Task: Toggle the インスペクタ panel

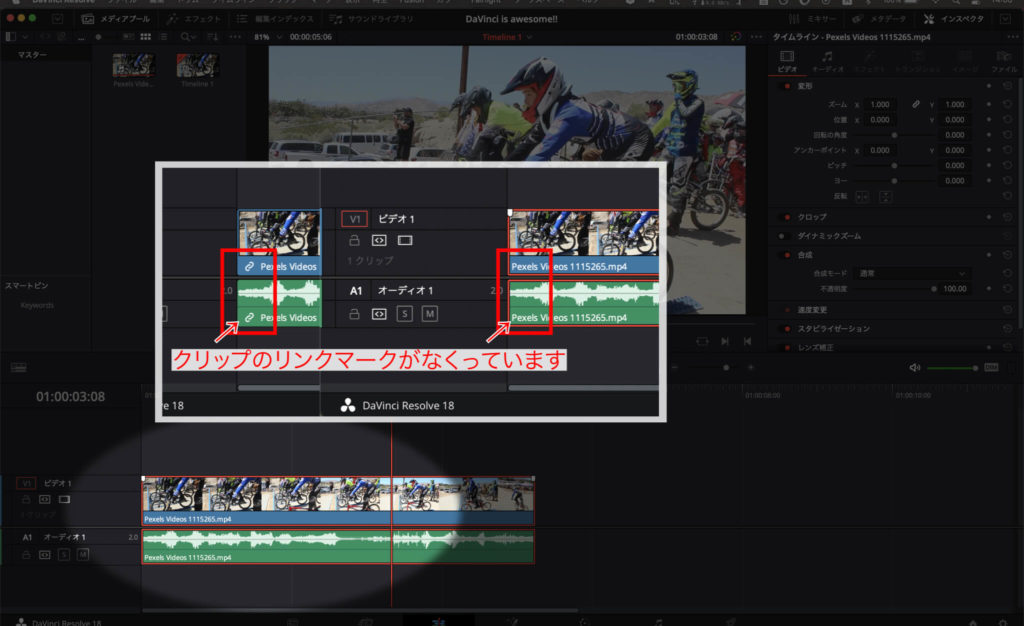Action: coord(953,19)
